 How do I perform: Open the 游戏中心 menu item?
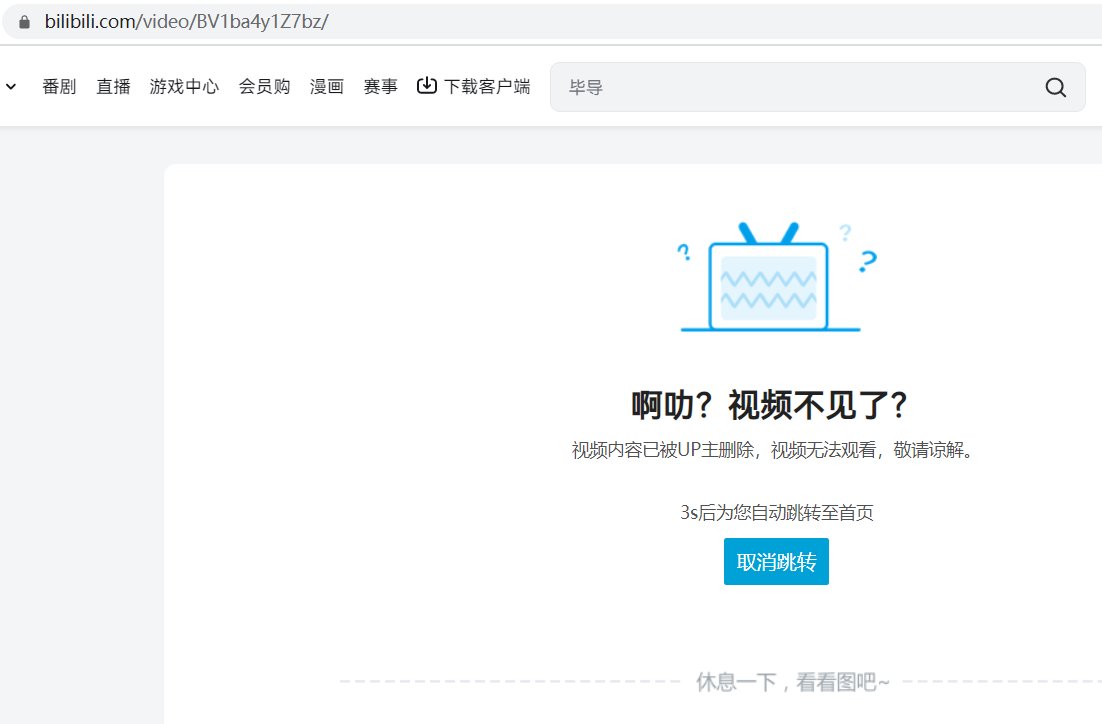point(184,86)
